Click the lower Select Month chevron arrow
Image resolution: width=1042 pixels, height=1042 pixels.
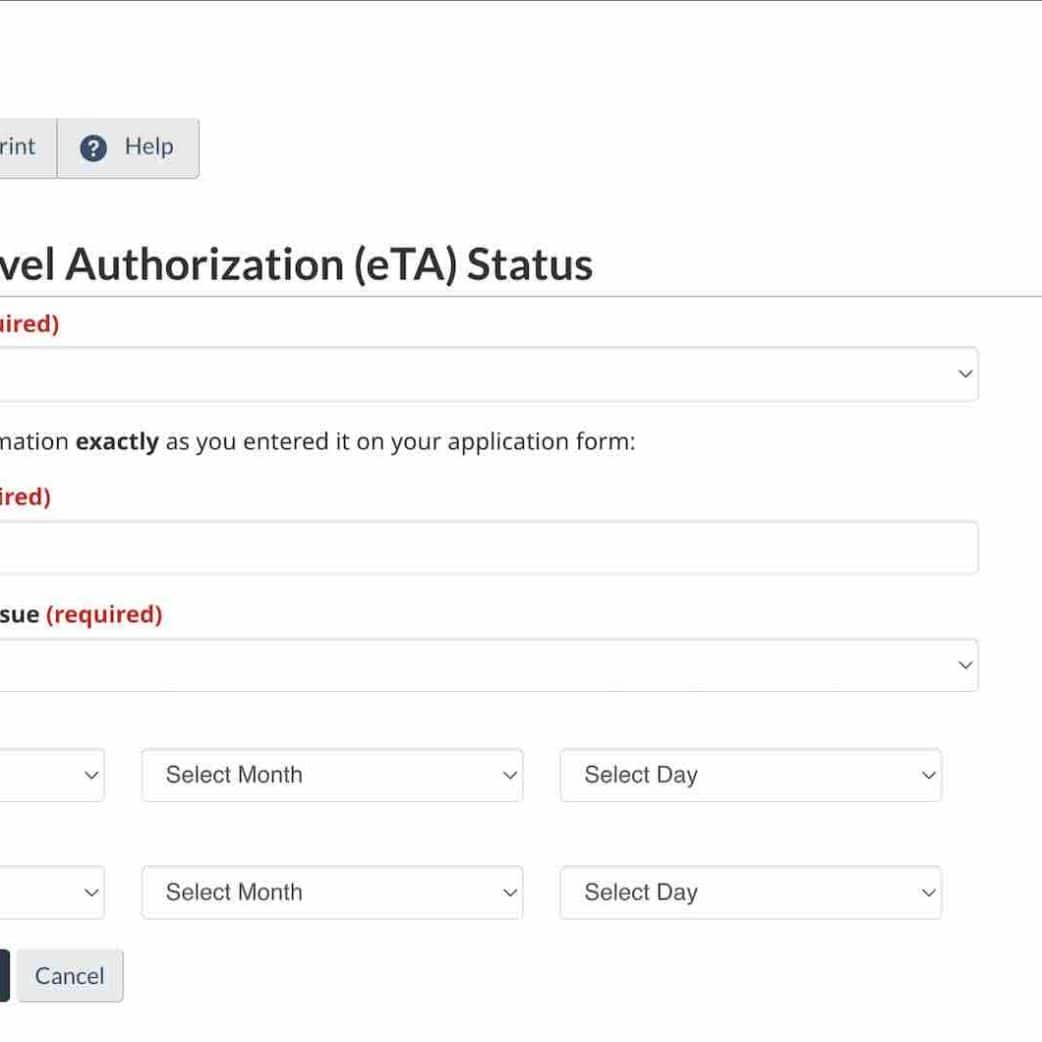click(x=509, y=892)
